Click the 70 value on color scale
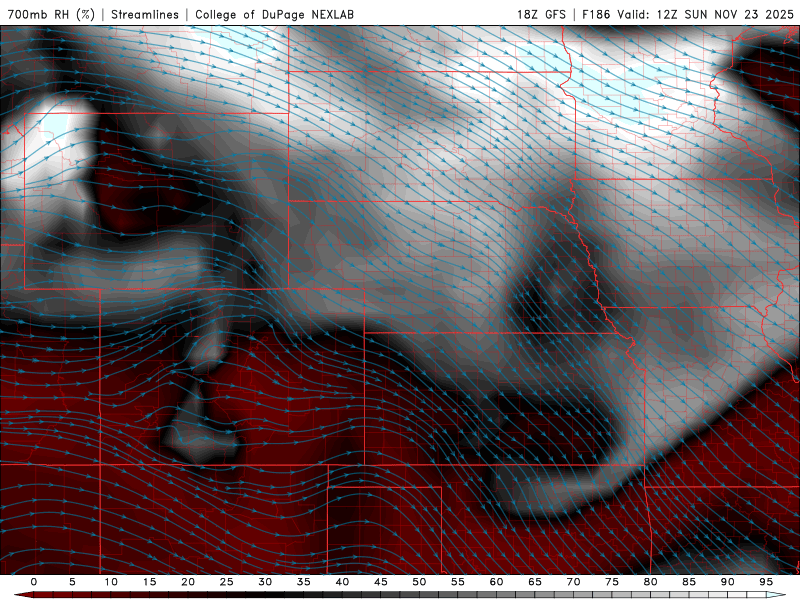The width and height of the screenshot is (800, 600). tap(573, 582)
